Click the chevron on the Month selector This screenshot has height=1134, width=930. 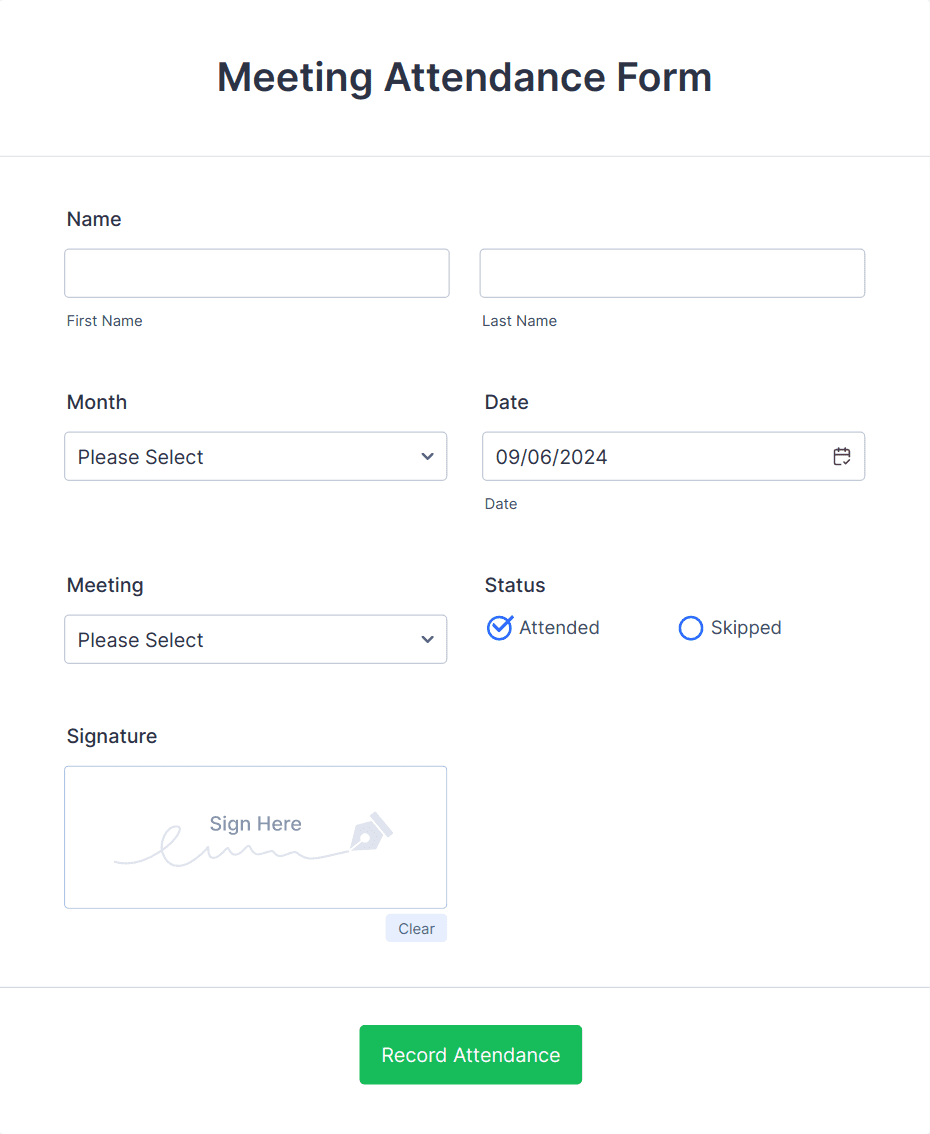click(x=428, y=456)
